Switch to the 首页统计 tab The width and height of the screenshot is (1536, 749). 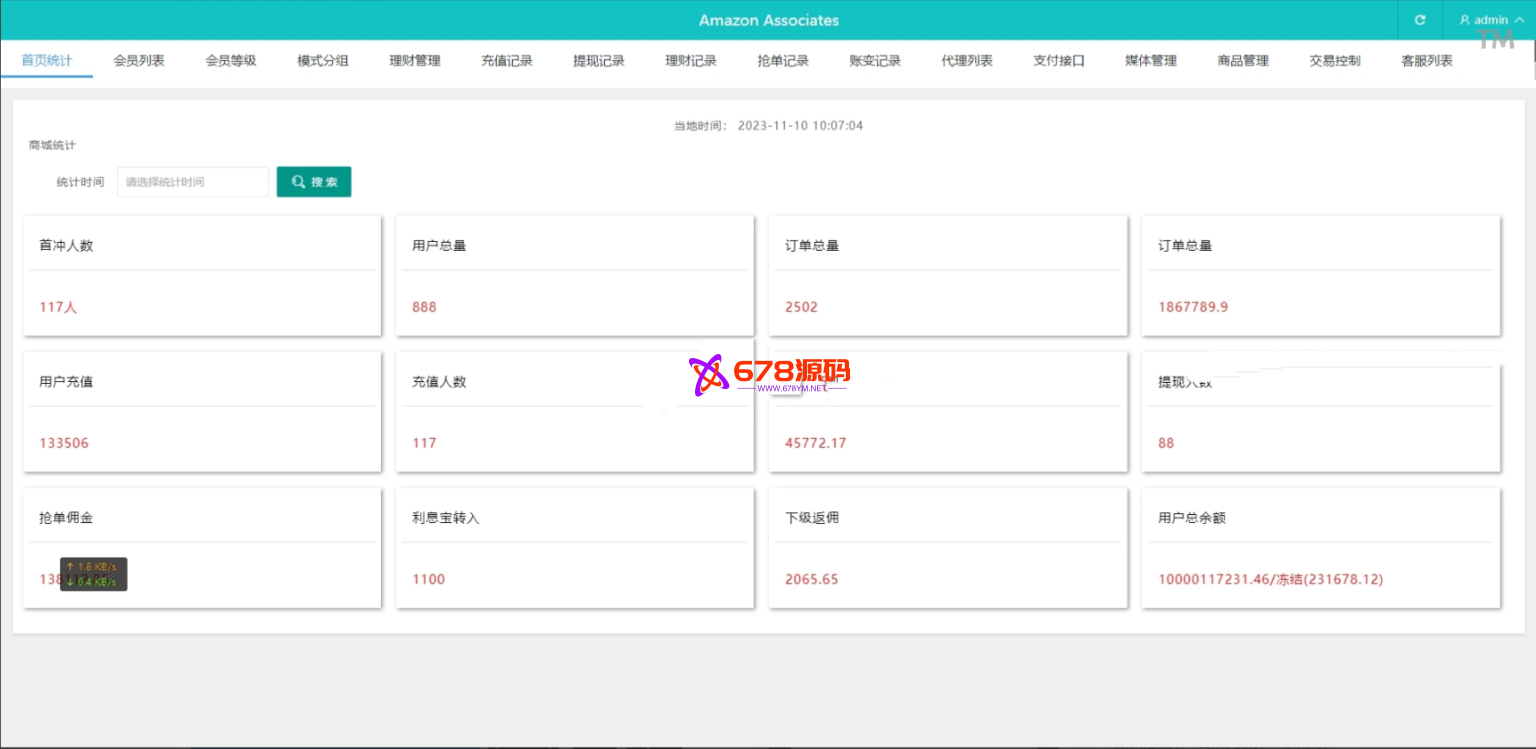[47, 61]
